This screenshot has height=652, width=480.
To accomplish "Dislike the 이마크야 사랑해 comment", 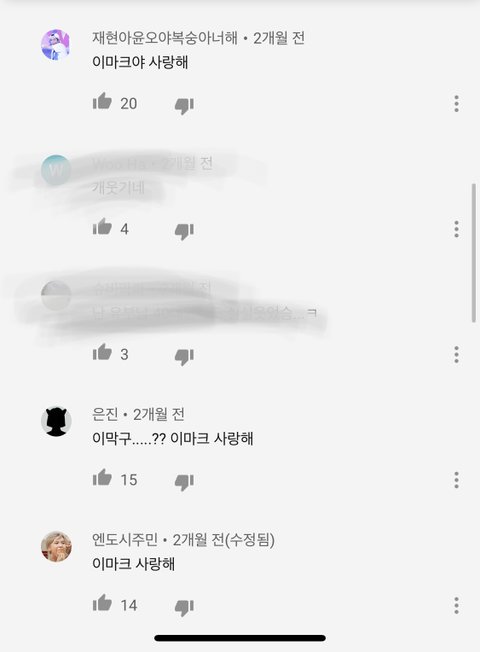I will [184, 106].
